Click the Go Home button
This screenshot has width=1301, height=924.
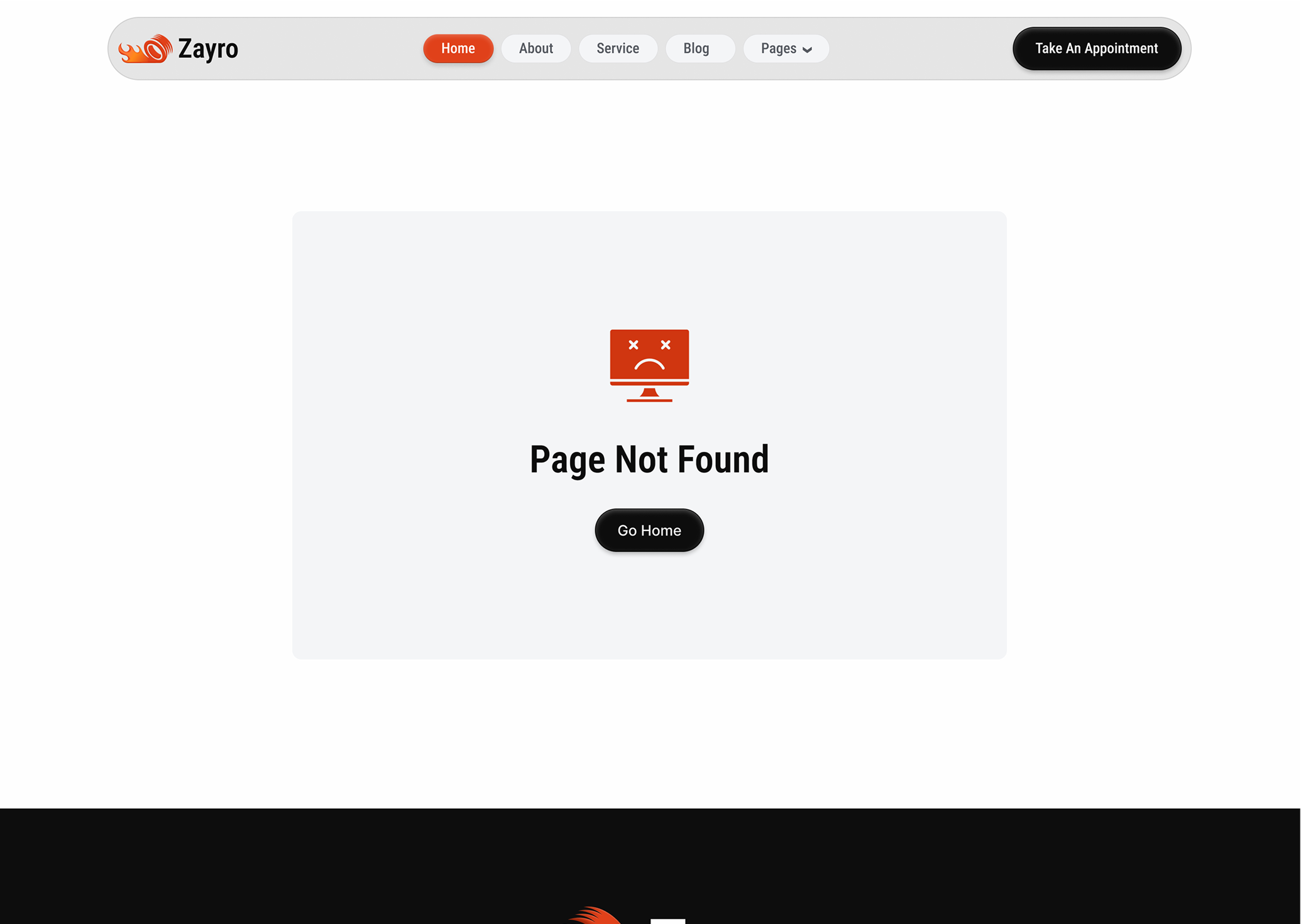point(649,531)
